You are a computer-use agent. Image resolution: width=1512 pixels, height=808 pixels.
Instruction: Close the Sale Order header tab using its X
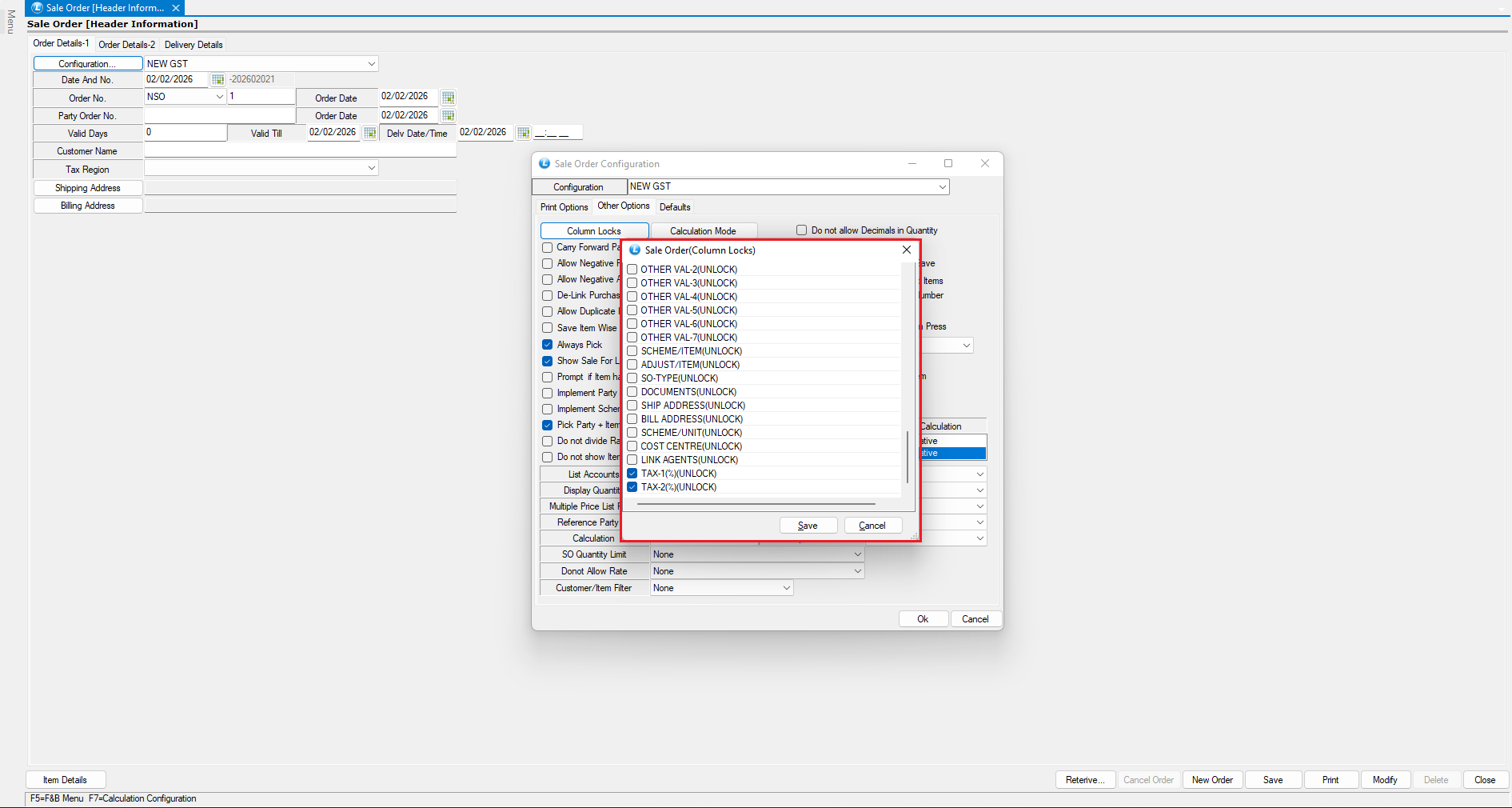(176, 8)
